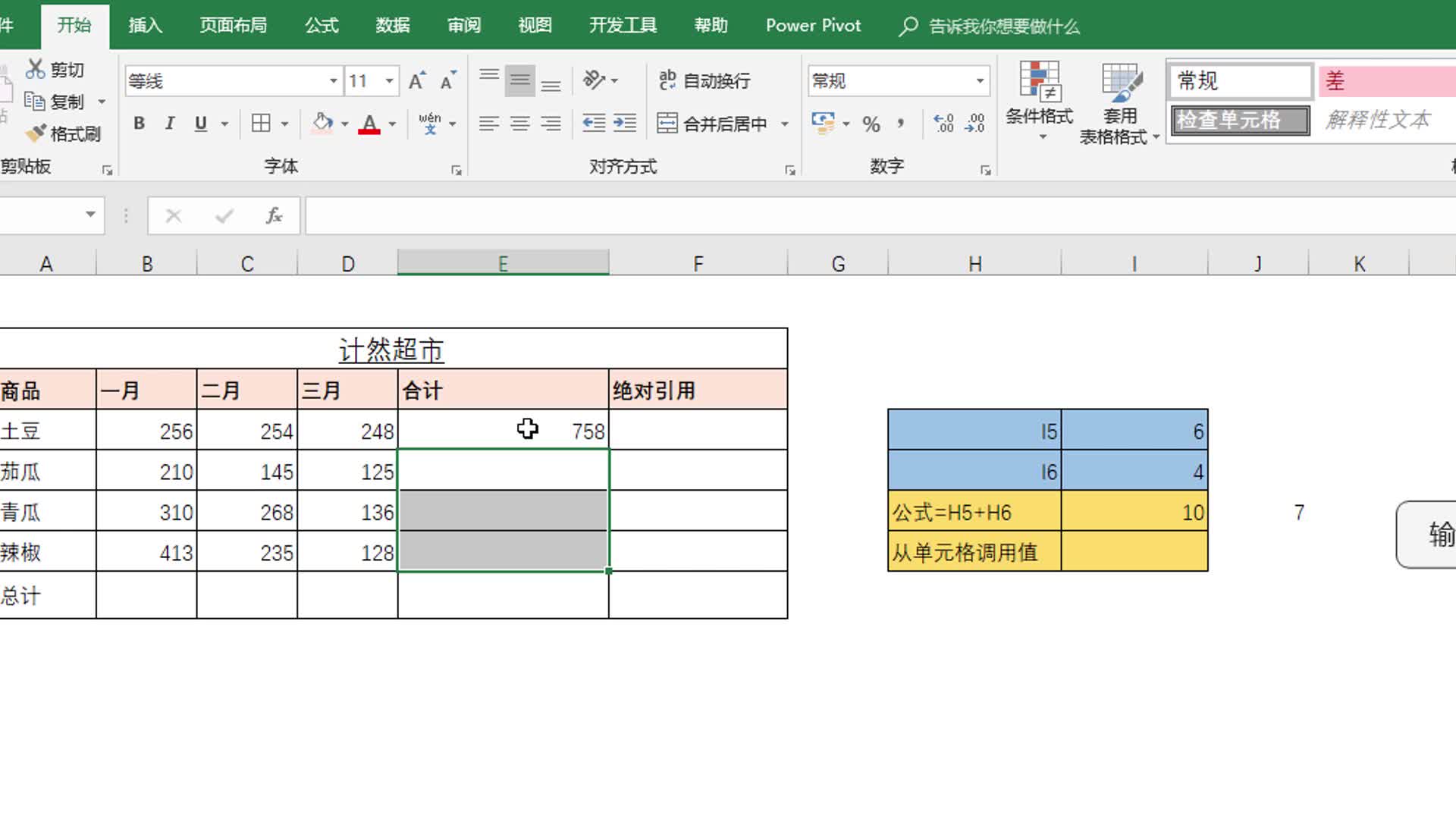
Task: Click the Cut scissors icon
Action: click(x=35, y=69)
